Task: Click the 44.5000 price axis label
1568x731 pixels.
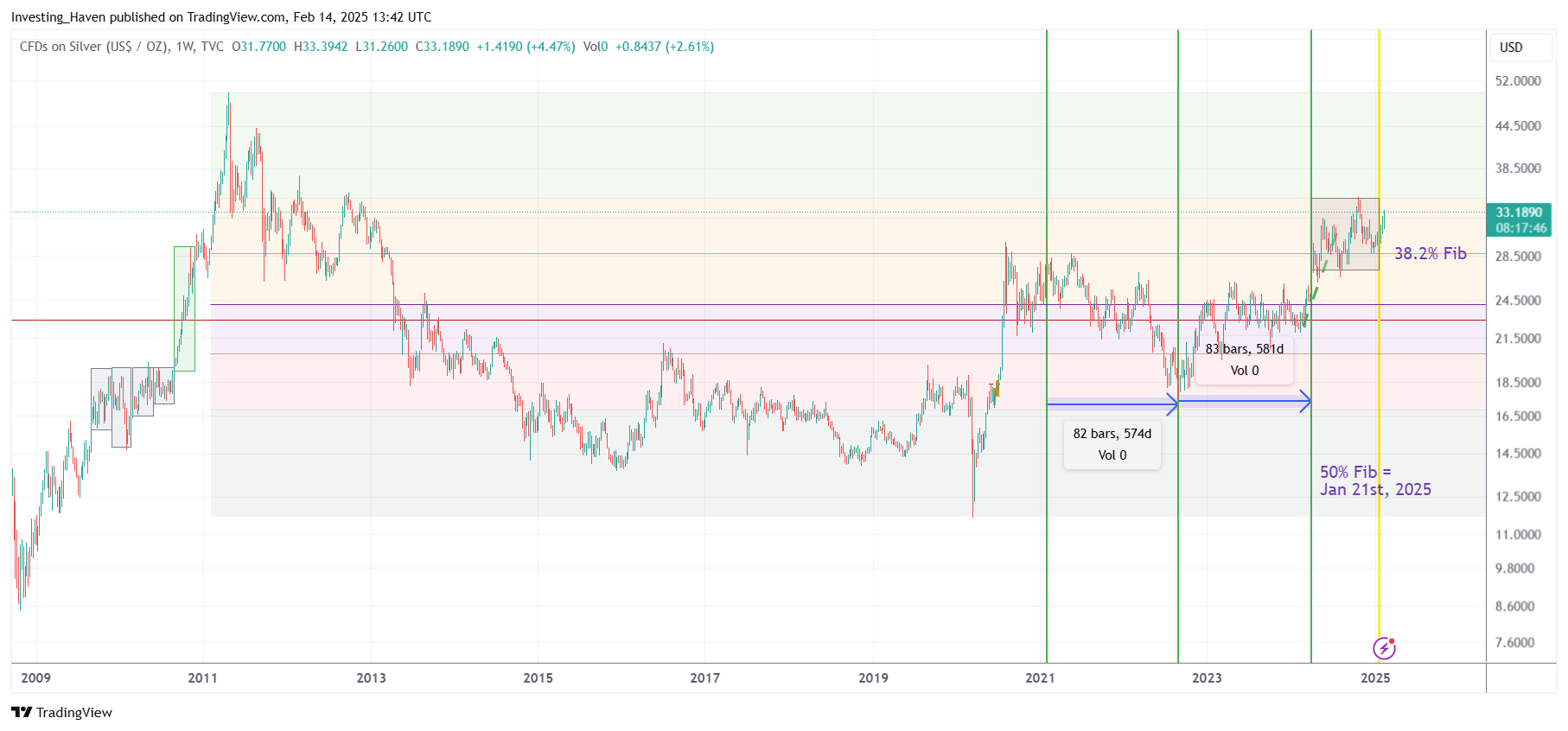Action: click(x=1518, y=126)
